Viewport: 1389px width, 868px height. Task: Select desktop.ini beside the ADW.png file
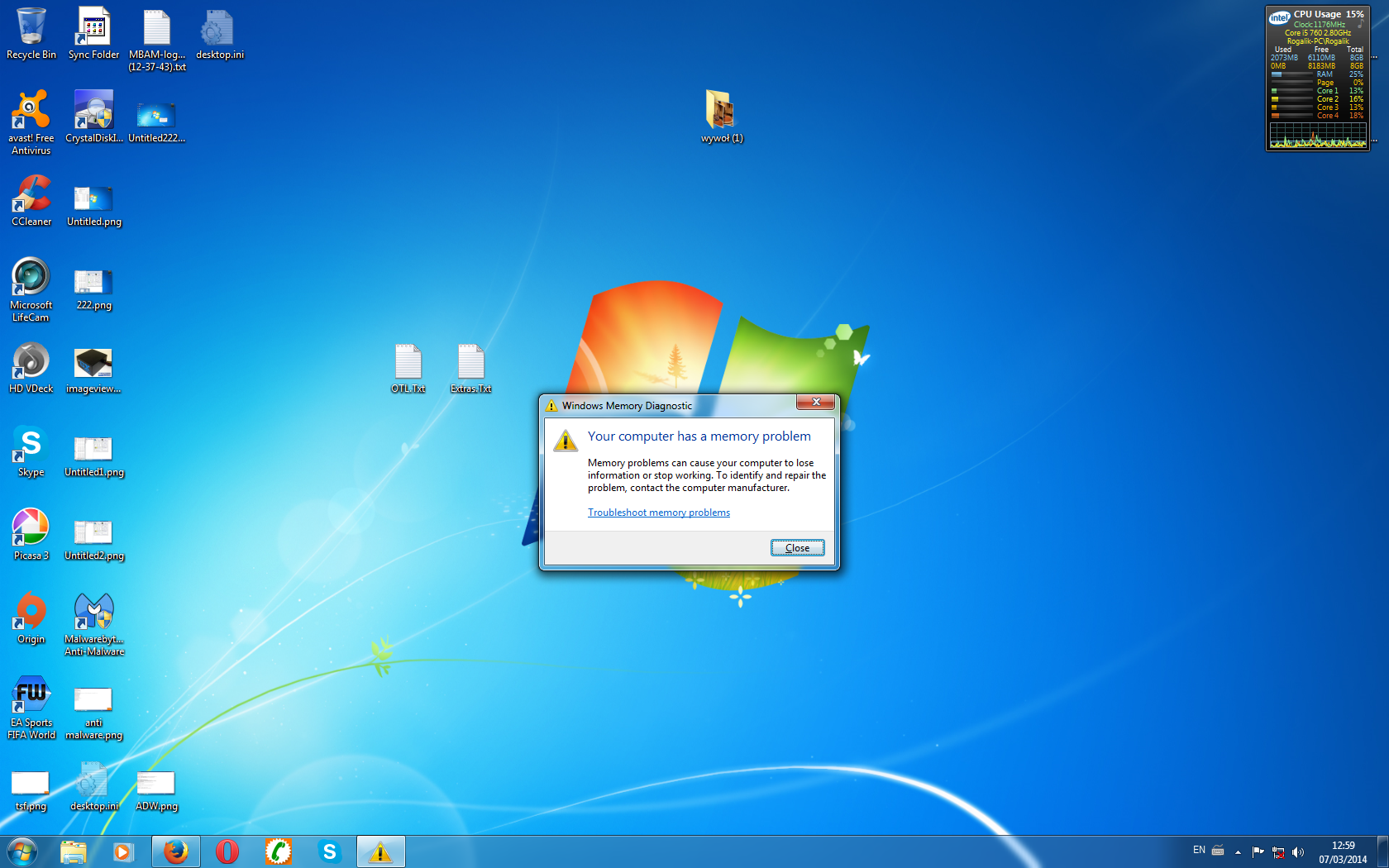point(93,786)
